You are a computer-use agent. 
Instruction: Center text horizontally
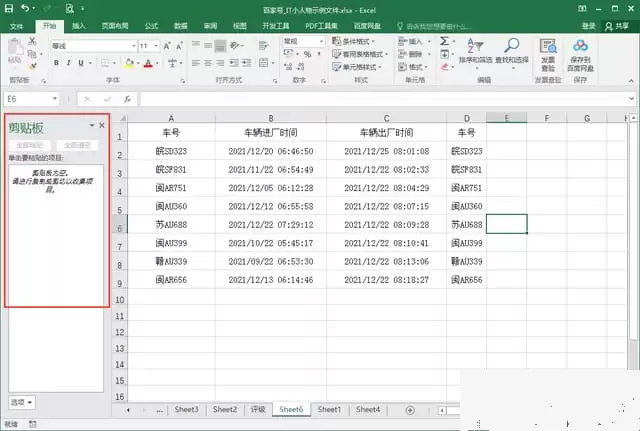[208, 63]
